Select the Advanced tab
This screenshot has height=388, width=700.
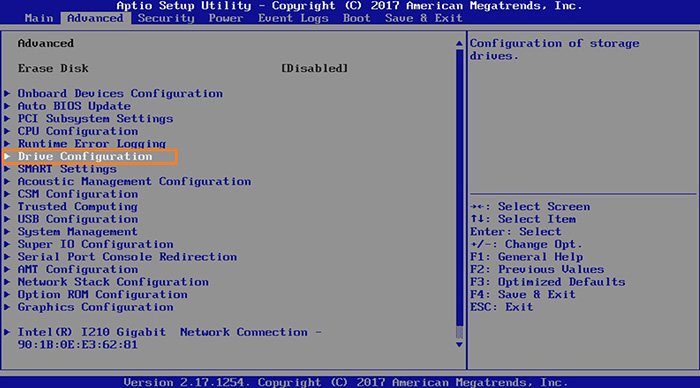(95, 18)
